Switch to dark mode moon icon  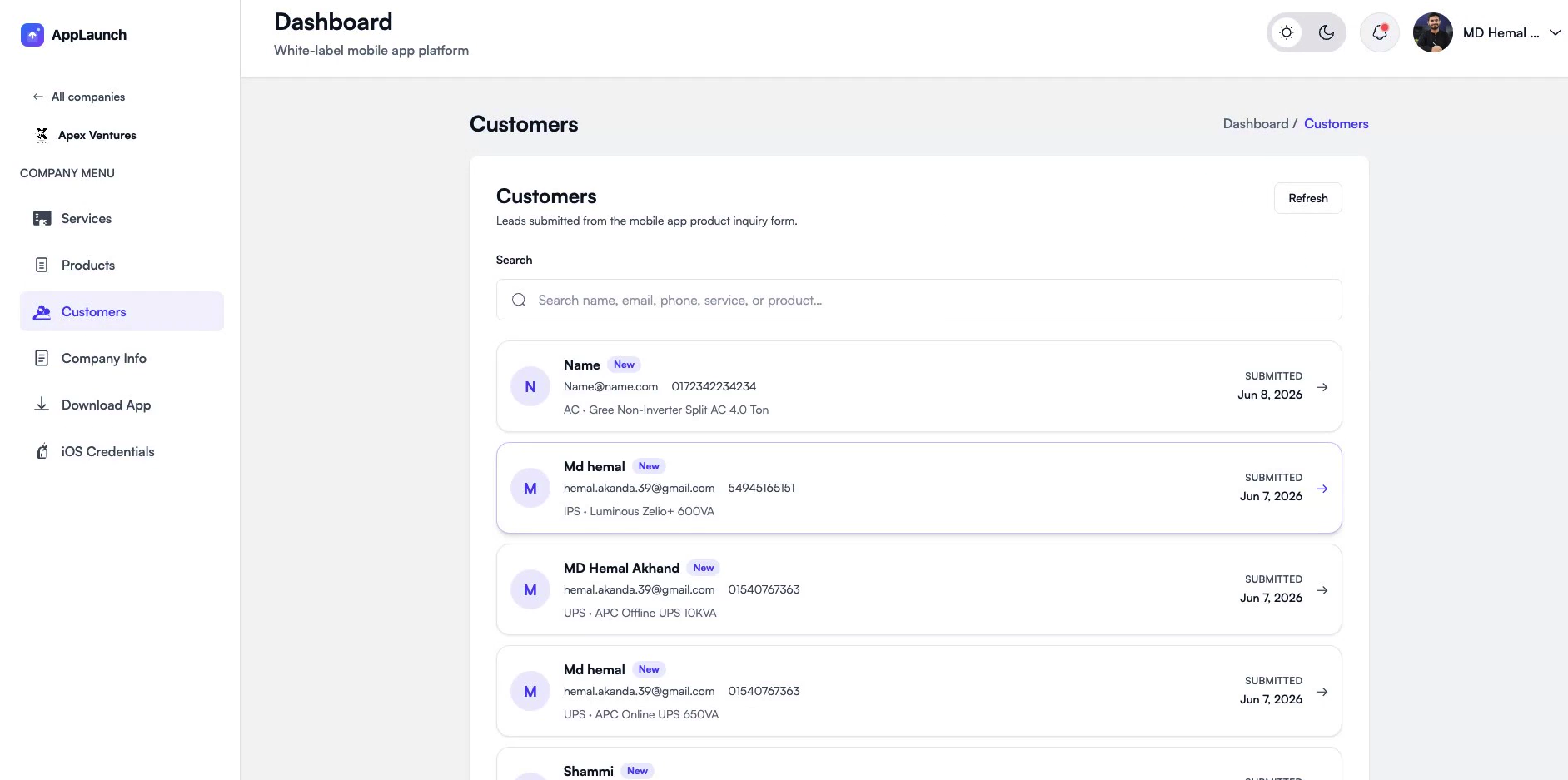[1327, 32]
